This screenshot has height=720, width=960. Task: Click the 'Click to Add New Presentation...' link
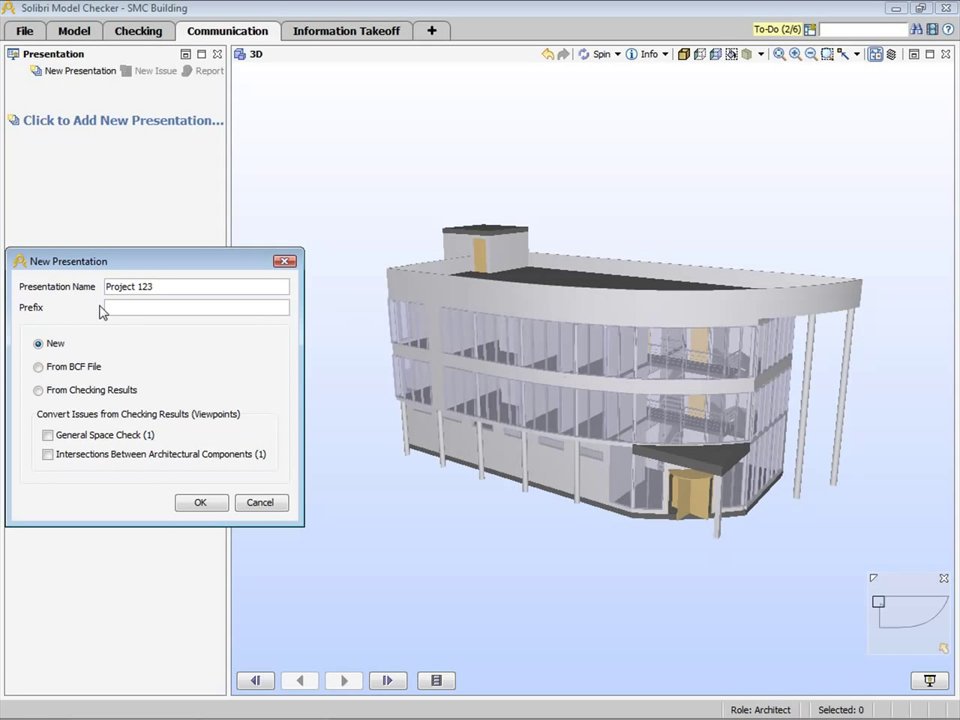(116, 121)
